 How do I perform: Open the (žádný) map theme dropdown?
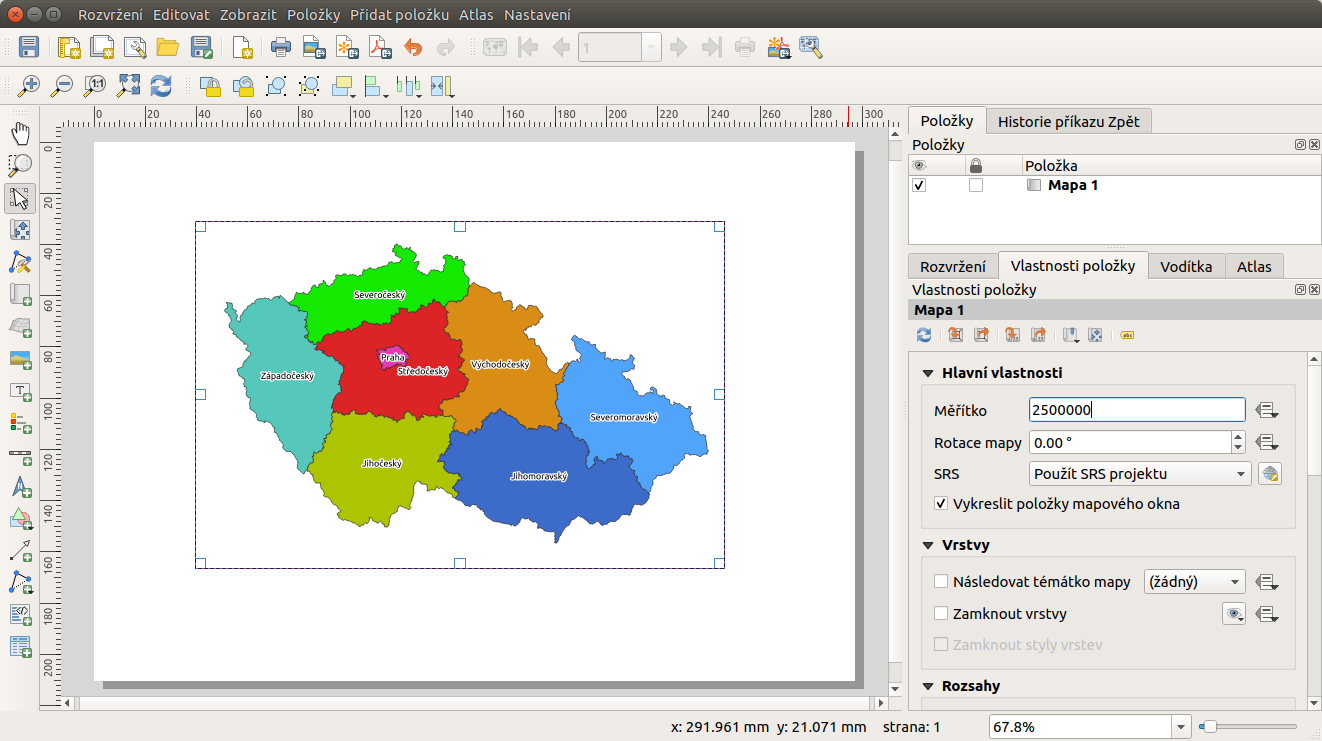tap(1194, 582)
